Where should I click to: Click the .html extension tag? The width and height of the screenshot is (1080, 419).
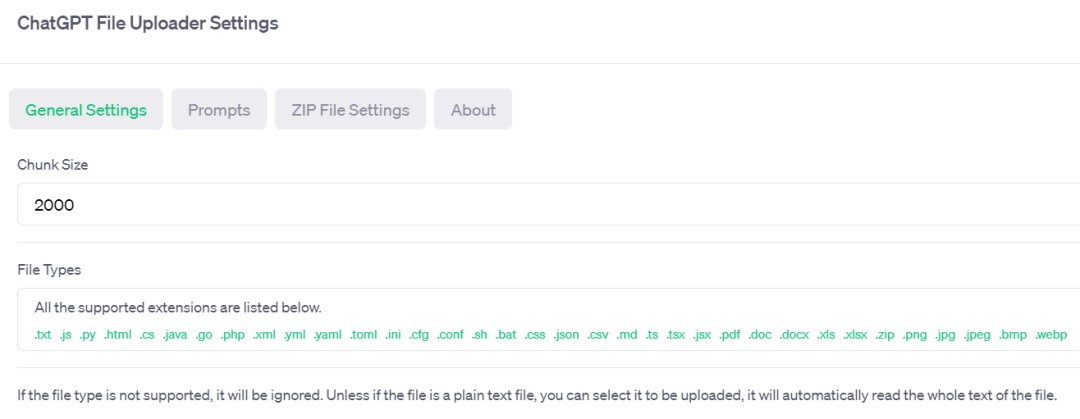(117, 335)
